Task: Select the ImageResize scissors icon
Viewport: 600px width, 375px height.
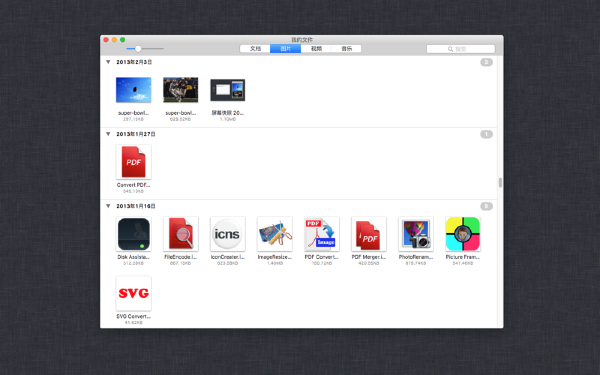Action: [x=275, y=234]
